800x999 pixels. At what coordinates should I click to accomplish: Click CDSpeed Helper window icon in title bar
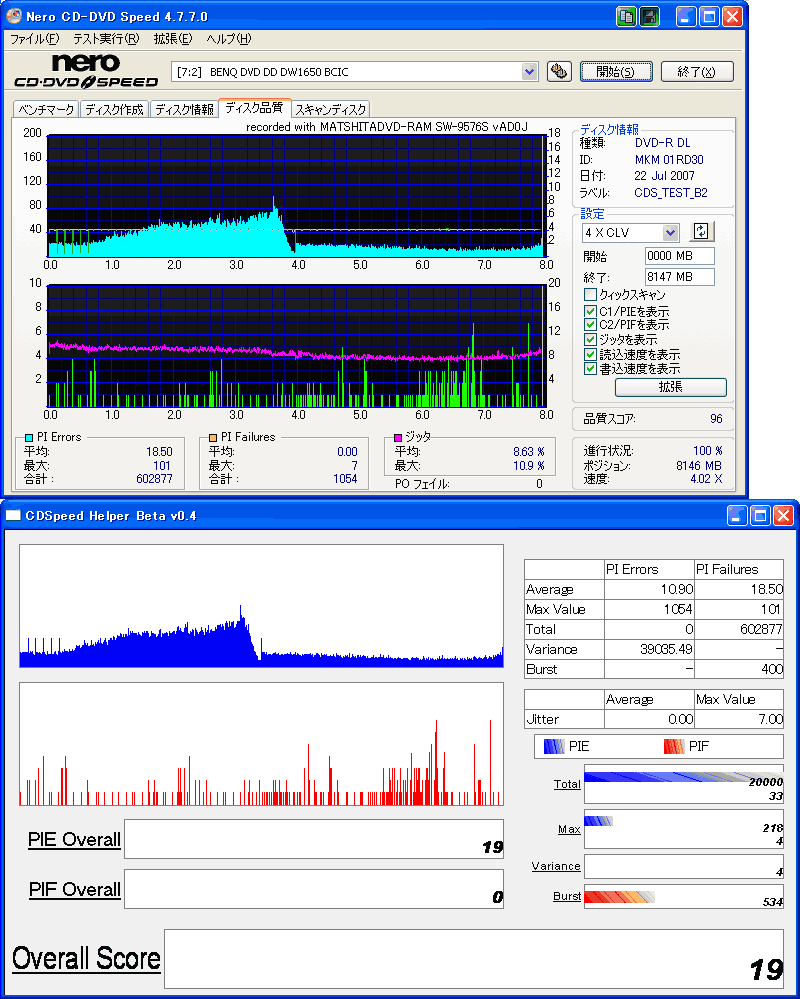(x=14, y=515)
